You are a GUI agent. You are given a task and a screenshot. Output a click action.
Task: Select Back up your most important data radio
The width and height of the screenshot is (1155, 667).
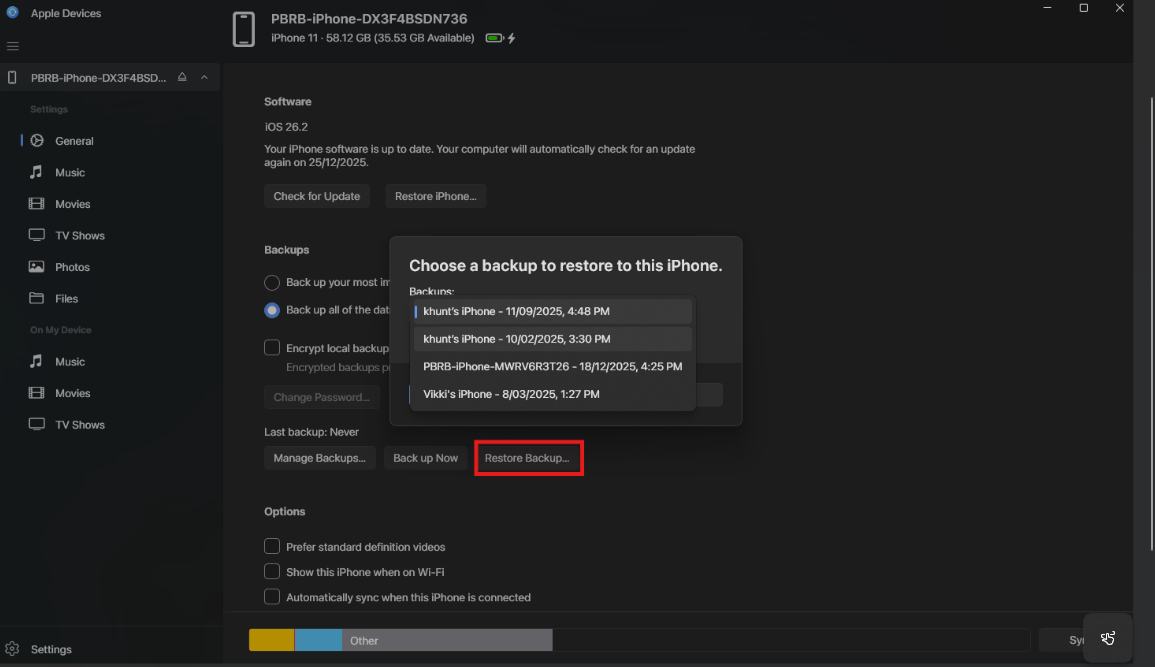(x=272, y=282)
